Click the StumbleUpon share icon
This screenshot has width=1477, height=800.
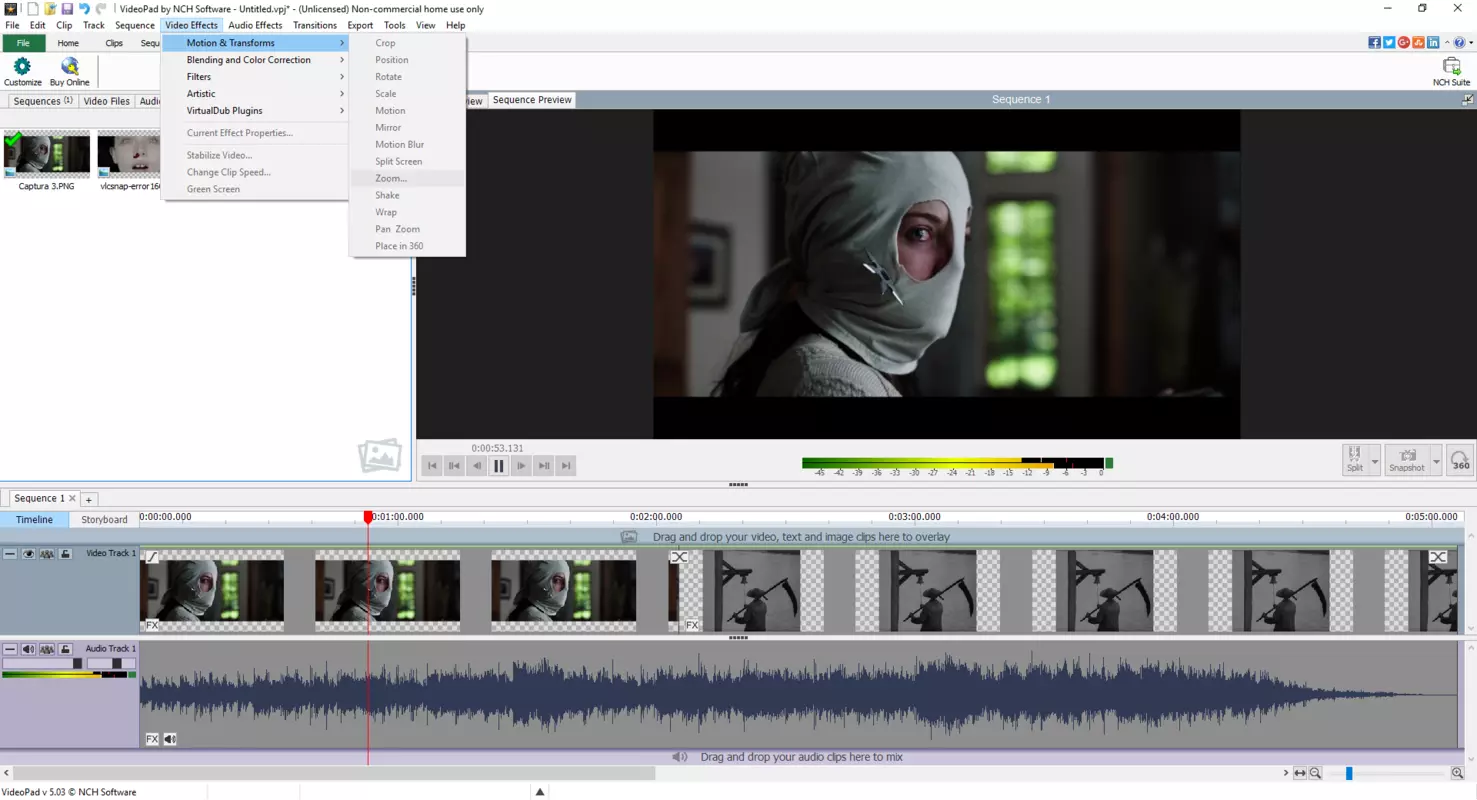(1418, 43)
